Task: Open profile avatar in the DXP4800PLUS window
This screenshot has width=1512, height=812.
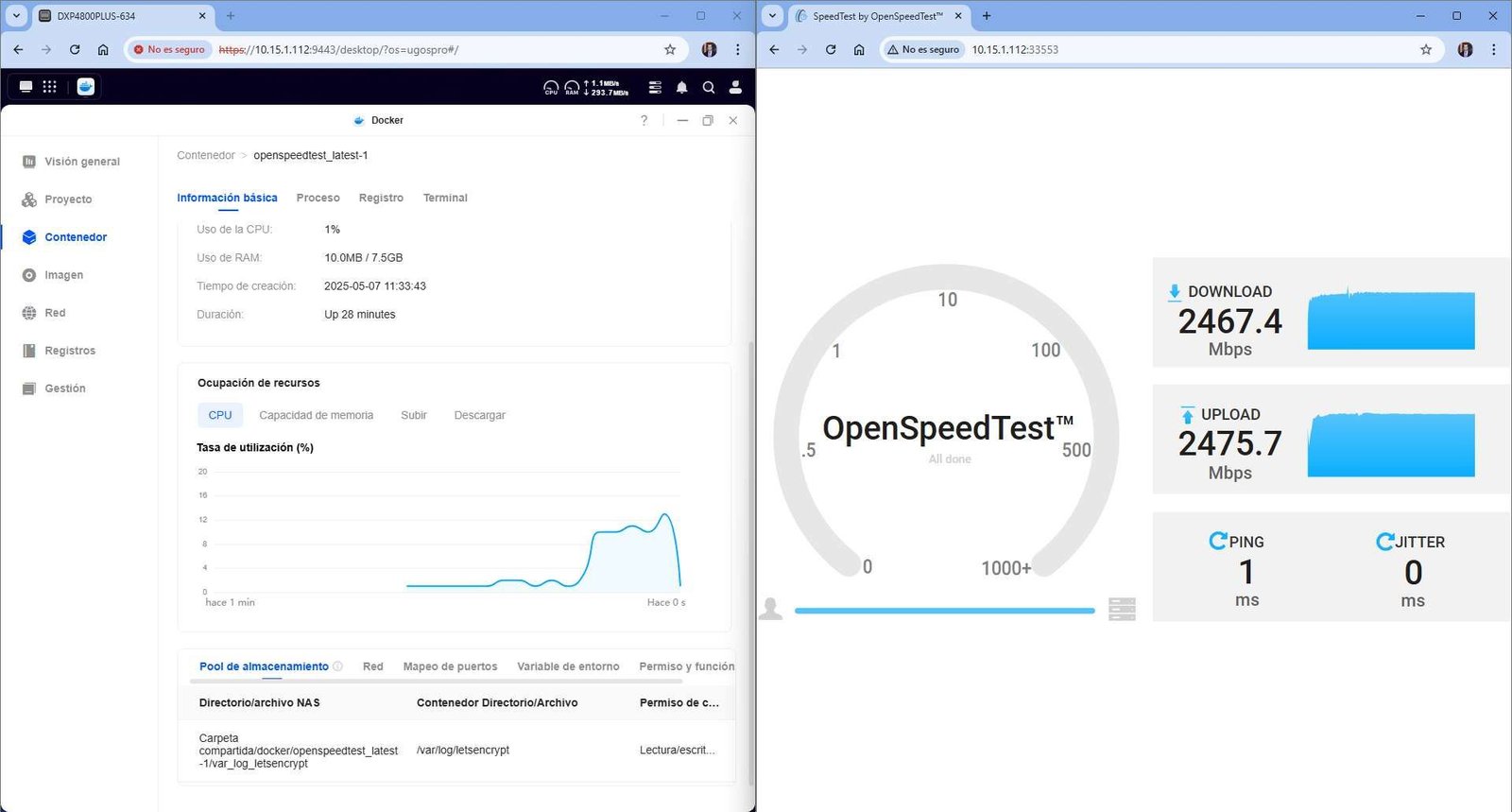Action: point(709,50)
